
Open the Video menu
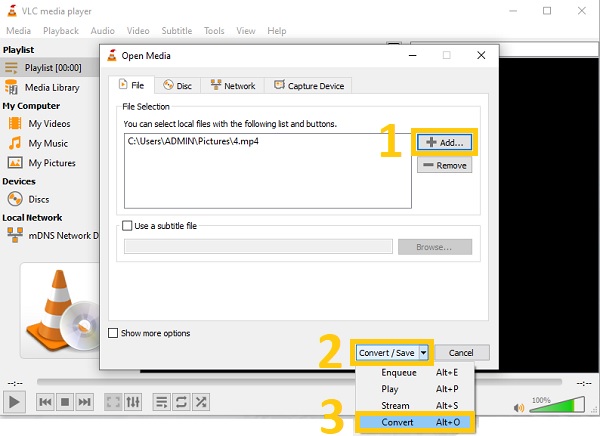[x=138, y=31]
